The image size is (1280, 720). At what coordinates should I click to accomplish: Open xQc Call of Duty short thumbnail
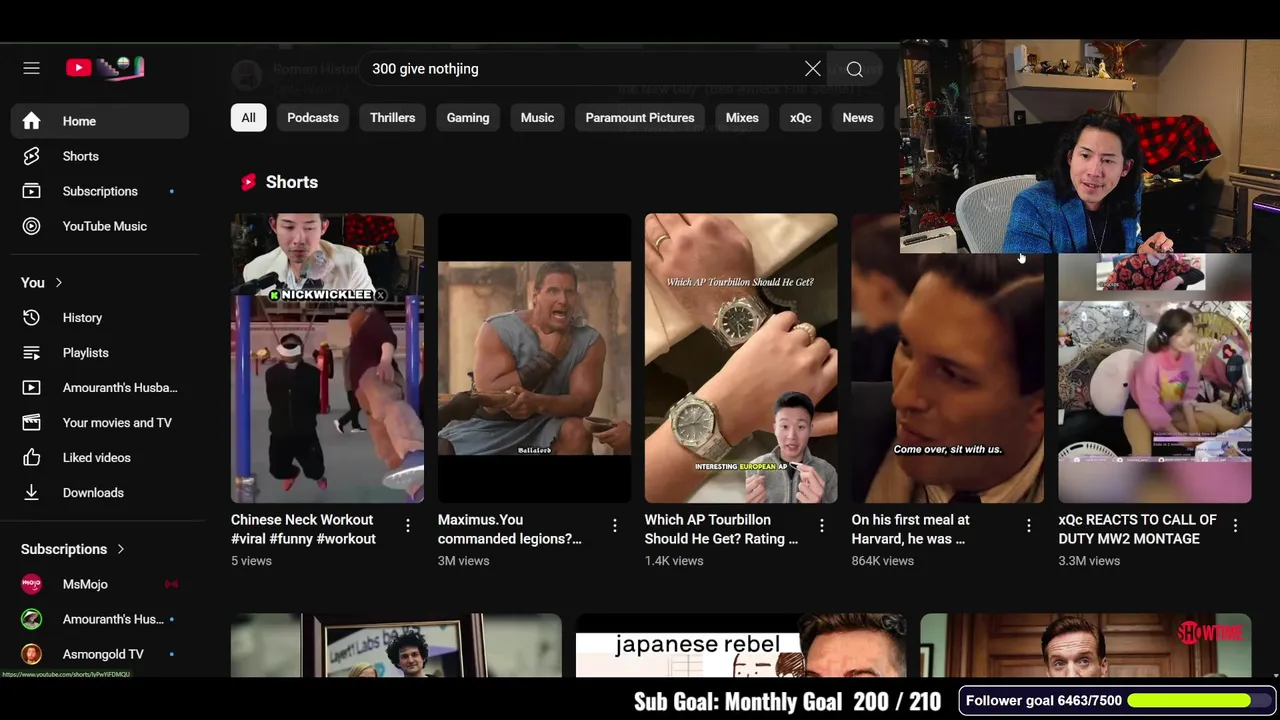pyautogui.click(x=1155, y=378)
